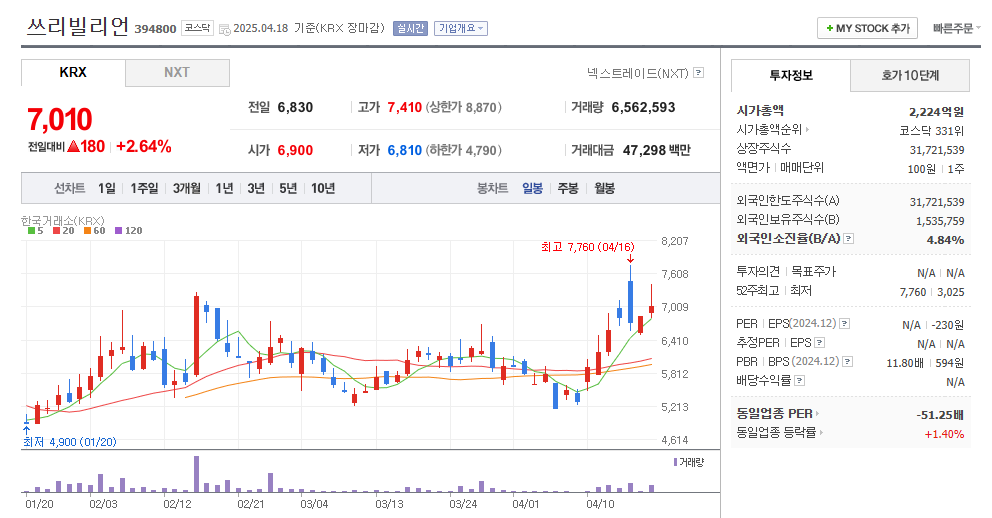Select the 1일 line chart period

tap(106, 188)
